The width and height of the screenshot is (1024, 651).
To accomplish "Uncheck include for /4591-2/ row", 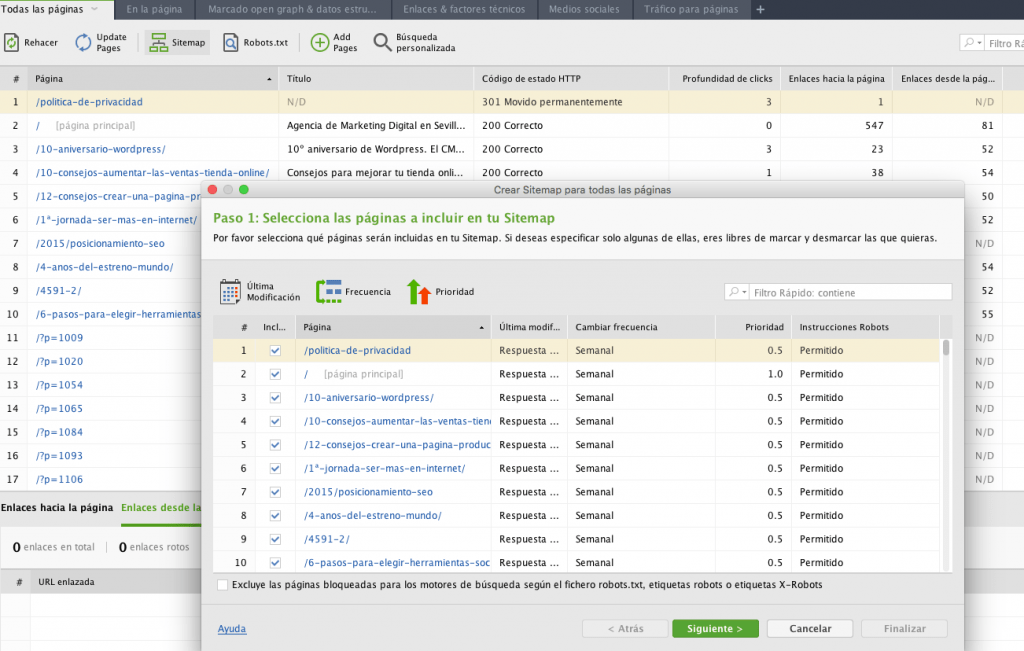I will click(x=275, y=539).
